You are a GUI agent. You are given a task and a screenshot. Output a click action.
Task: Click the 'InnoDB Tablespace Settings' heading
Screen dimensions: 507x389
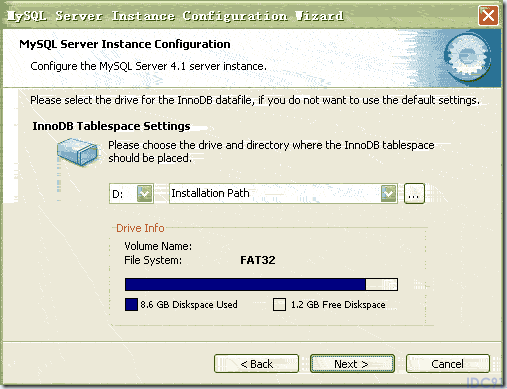pyautogui.click(x=111, y=126)
